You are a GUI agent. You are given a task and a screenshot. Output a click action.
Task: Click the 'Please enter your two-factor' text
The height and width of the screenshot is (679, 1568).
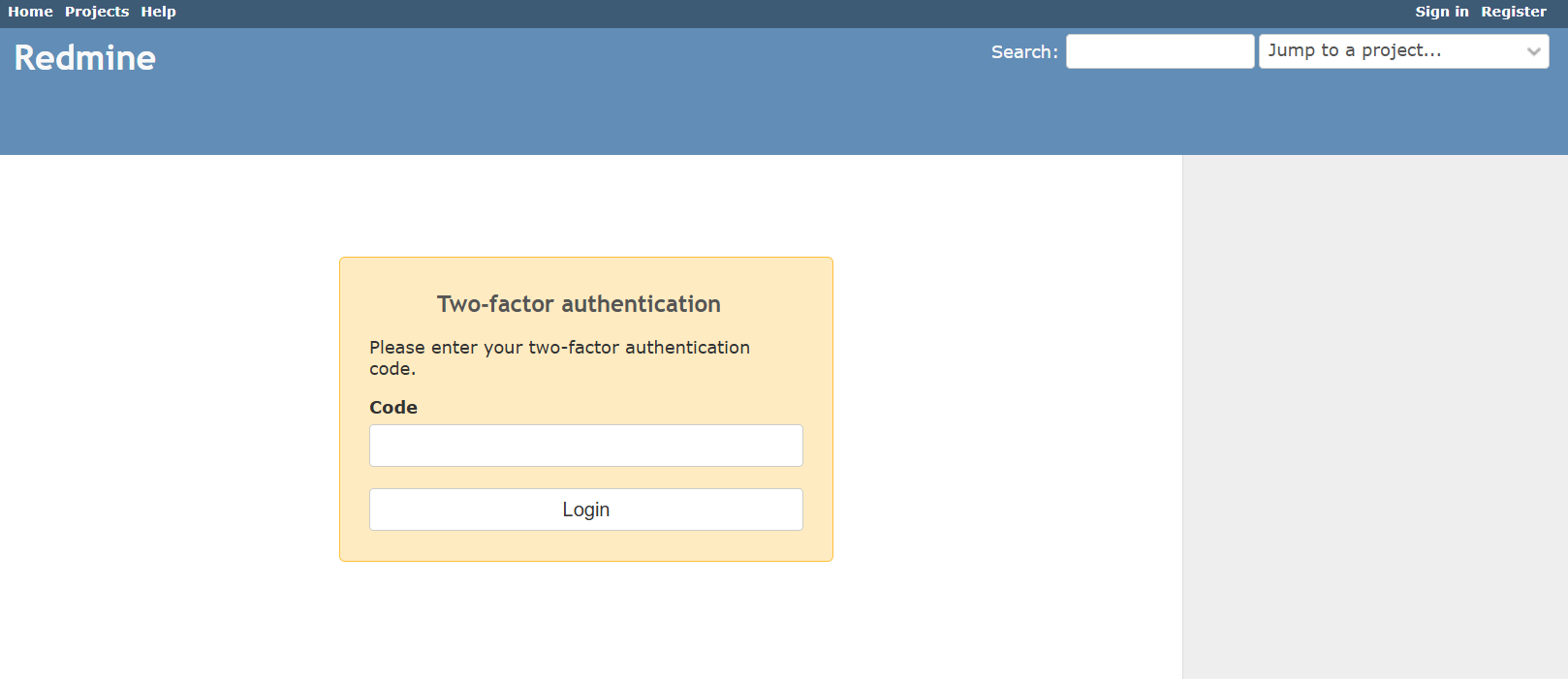click(559, 357)
